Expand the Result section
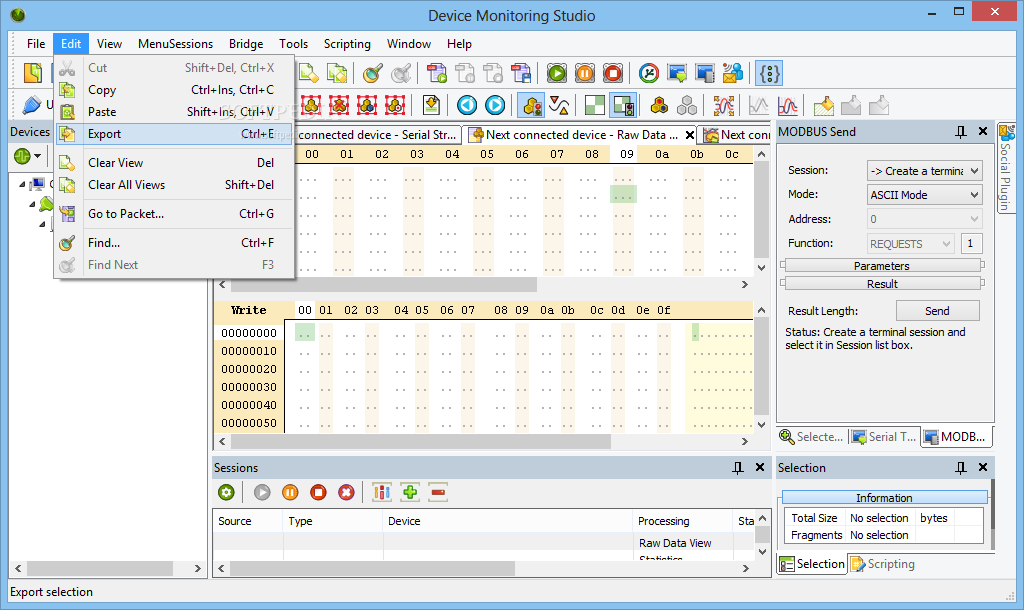 click(882, 283)
